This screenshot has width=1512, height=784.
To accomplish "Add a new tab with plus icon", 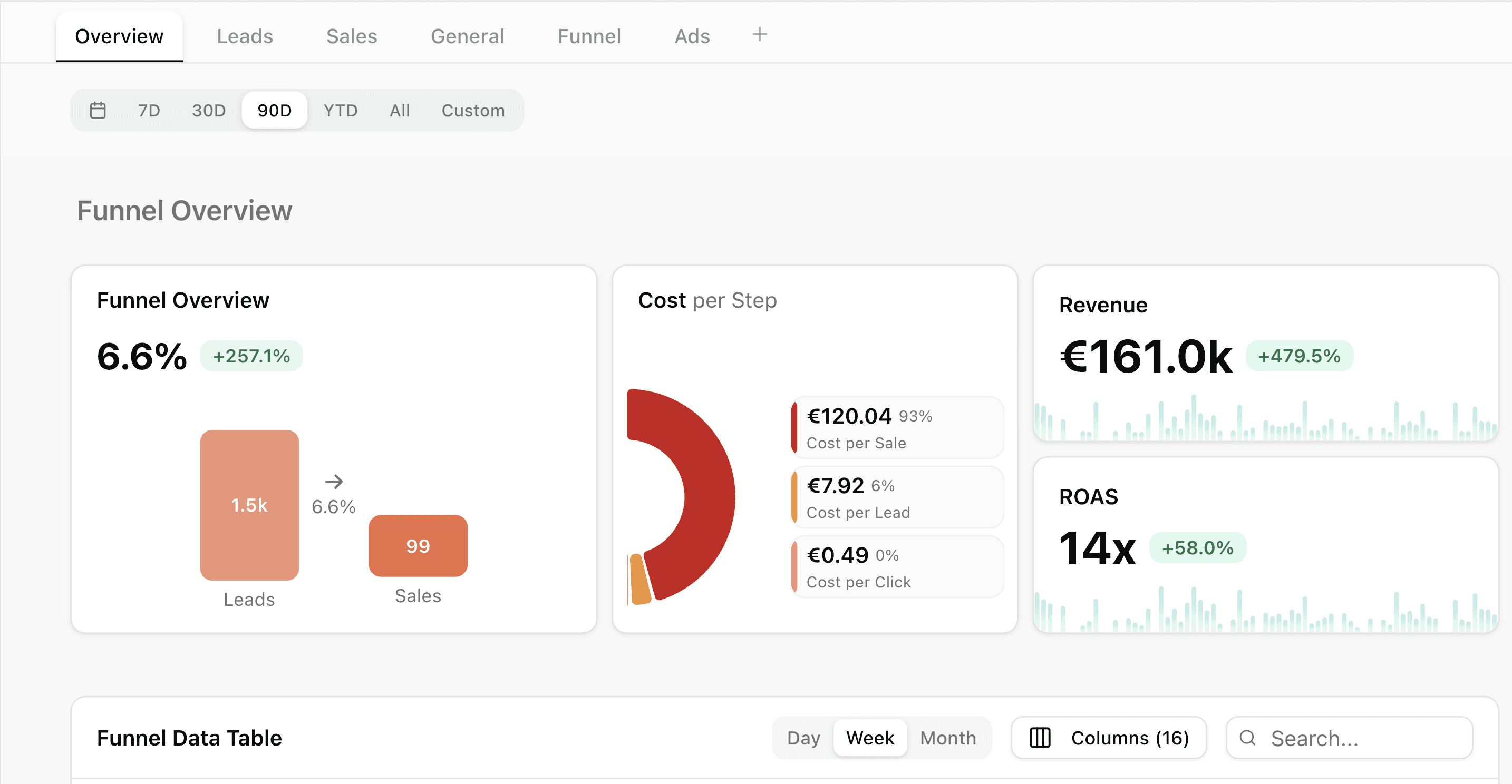I will 760,35.
